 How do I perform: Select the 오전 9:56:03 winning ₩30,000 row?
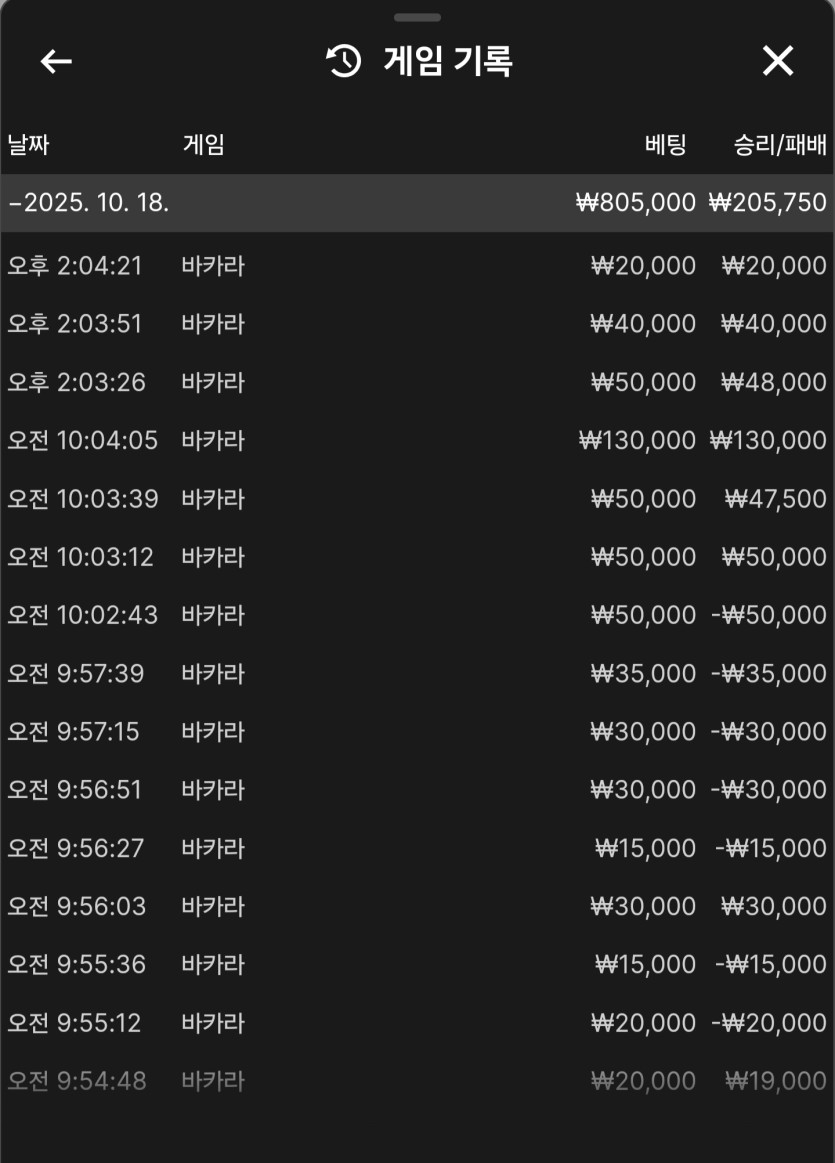tap(418, 906)
